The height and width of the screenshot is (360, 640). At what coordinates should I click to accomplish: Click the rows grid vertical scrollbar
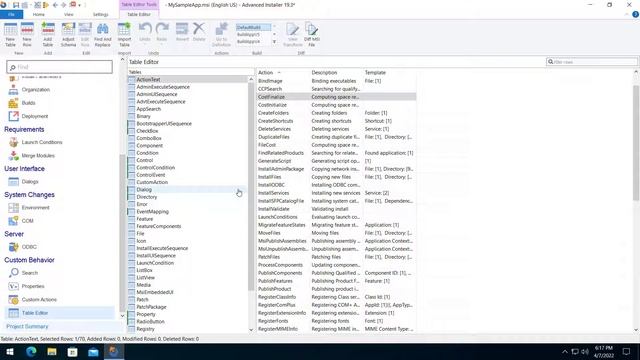[x=636, y=143]
